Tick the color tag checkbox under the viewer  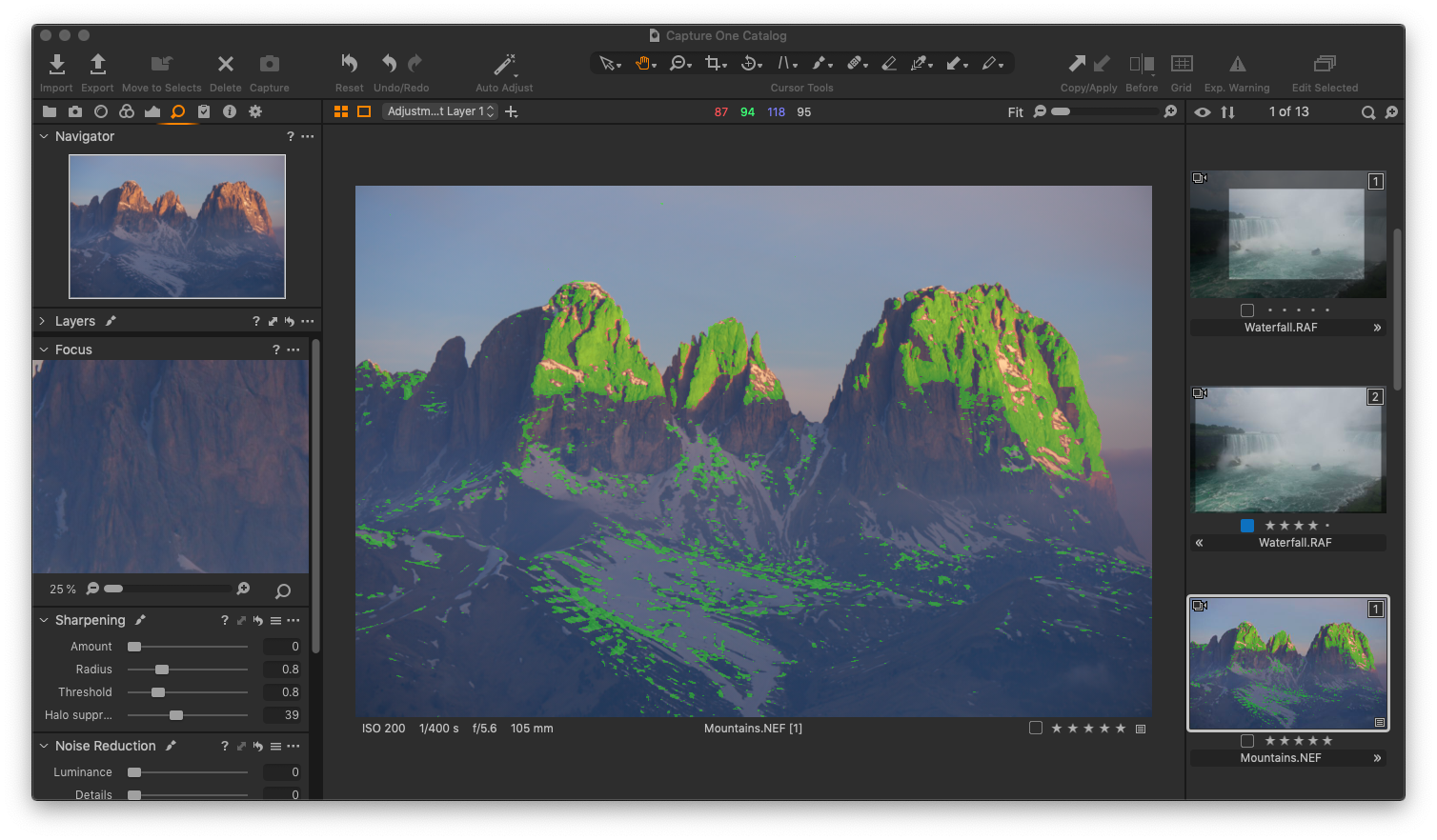tap(1036, 729)
